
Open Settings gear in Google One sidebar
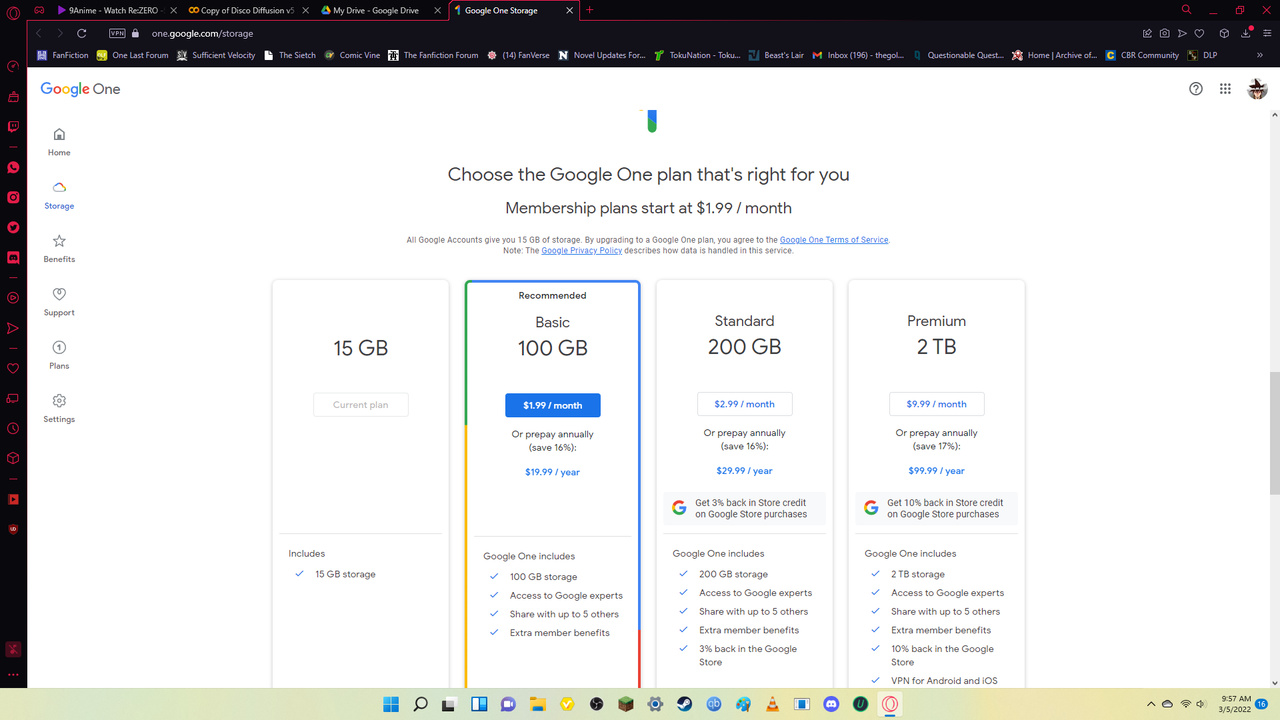59,408
